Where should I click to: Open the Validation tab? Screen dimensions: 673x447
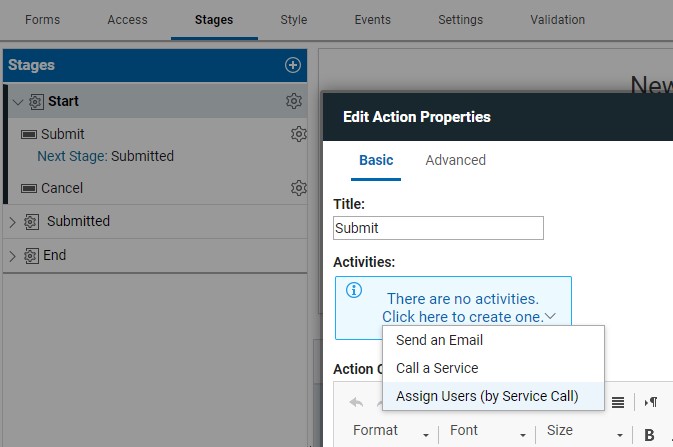click(558, 20)
